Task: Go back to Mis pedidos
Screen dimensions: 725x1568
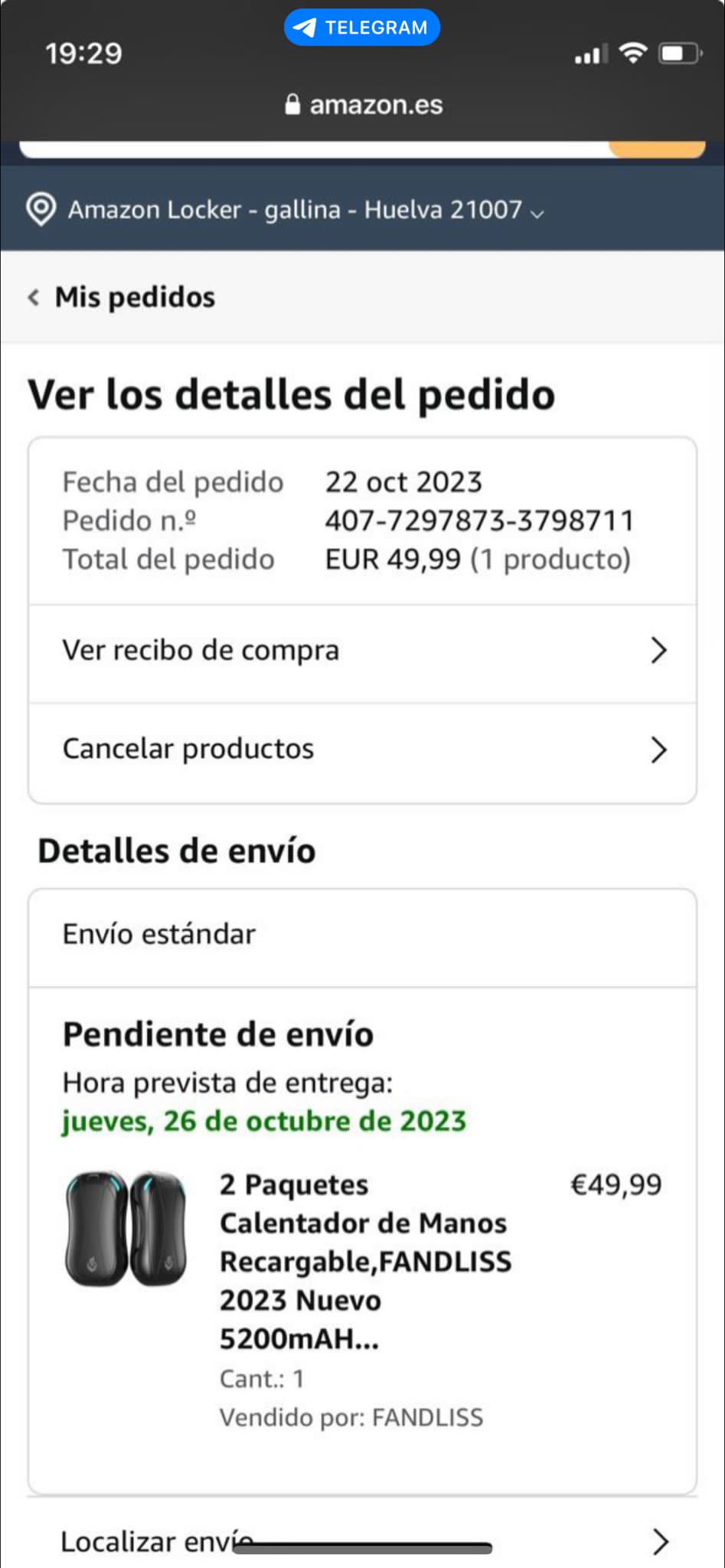Action: tap(135, 297)
